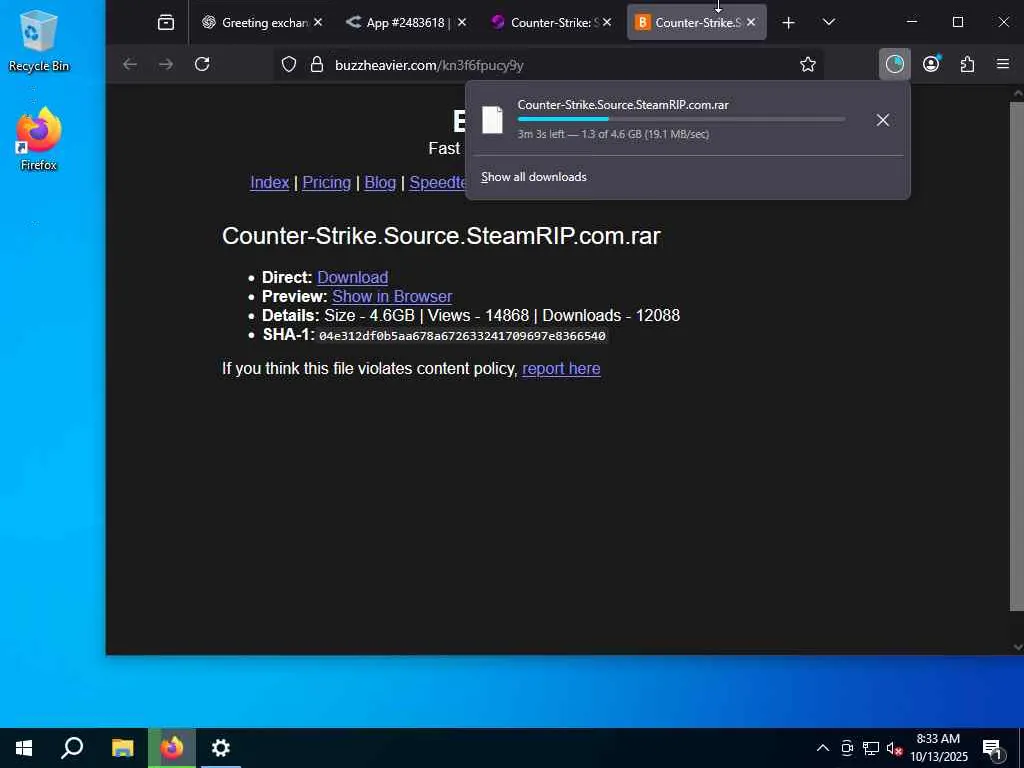Open the Speedtest link

point(438,182)
